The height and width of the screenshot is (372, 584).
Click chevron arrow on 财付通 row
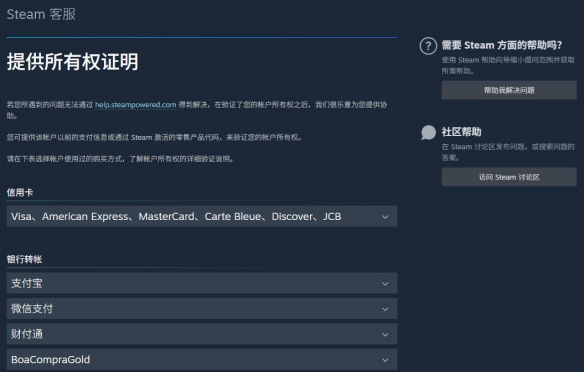pos(385,335)
